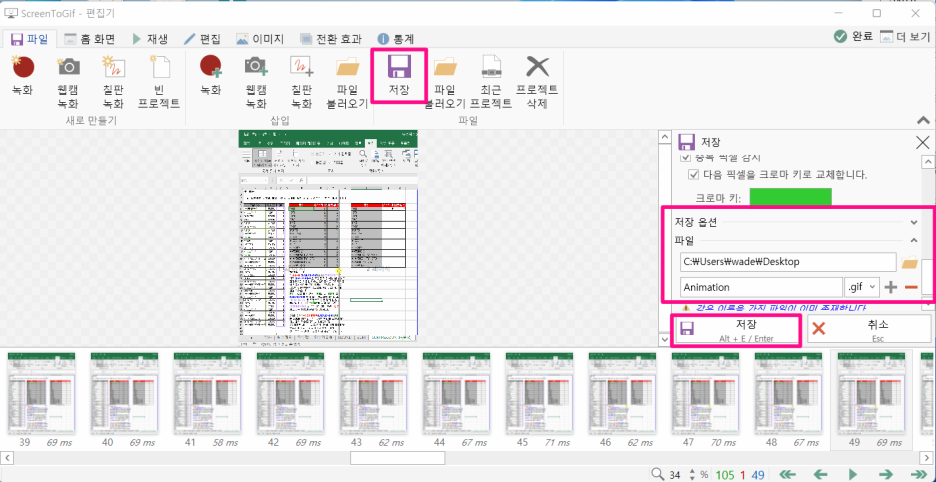The width and height of the screenshot is (936, 482).
Task: Collapse the ribbon with the chevron
Action: tap(924, 121)
